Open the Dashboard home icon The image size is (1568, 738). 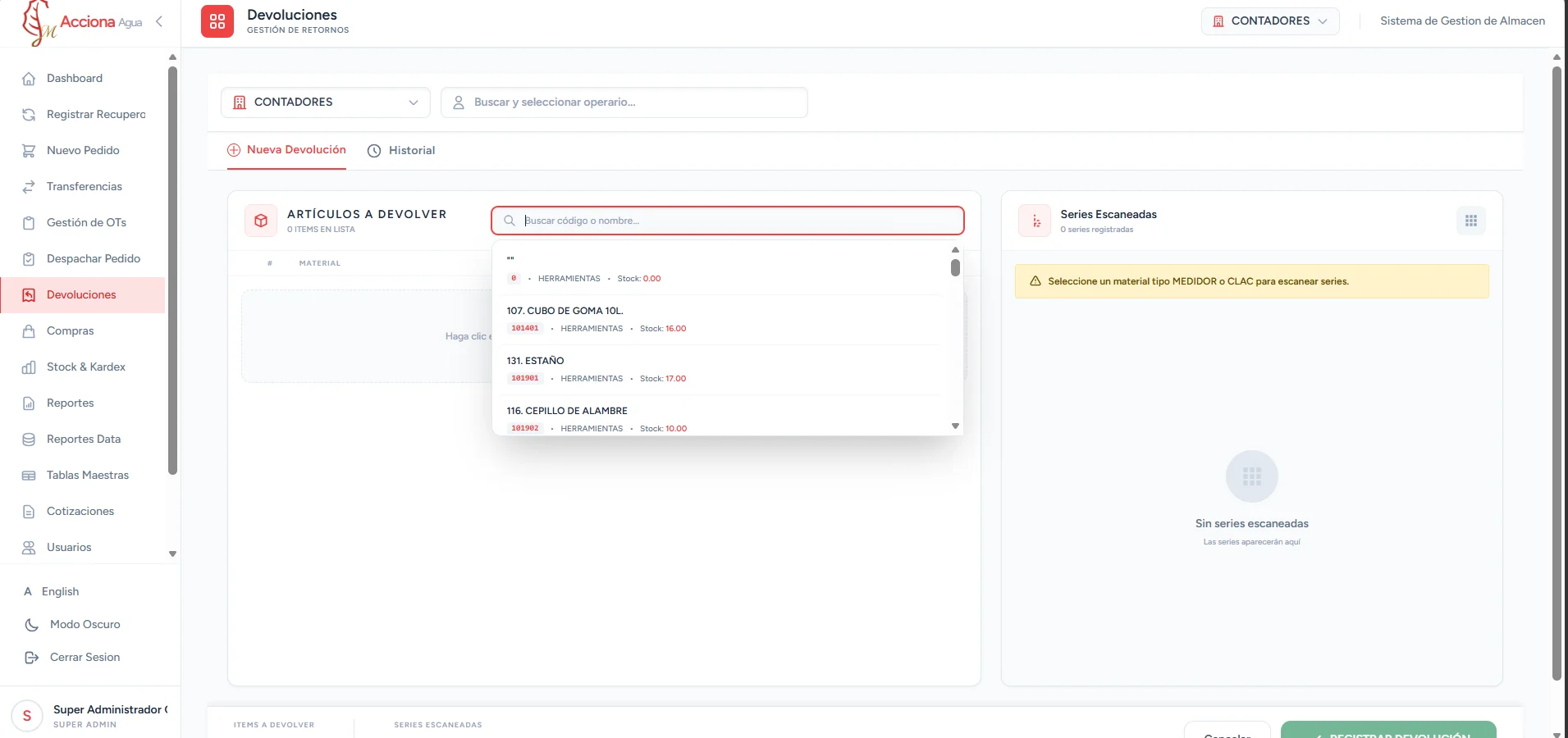[x=29, y=79]
